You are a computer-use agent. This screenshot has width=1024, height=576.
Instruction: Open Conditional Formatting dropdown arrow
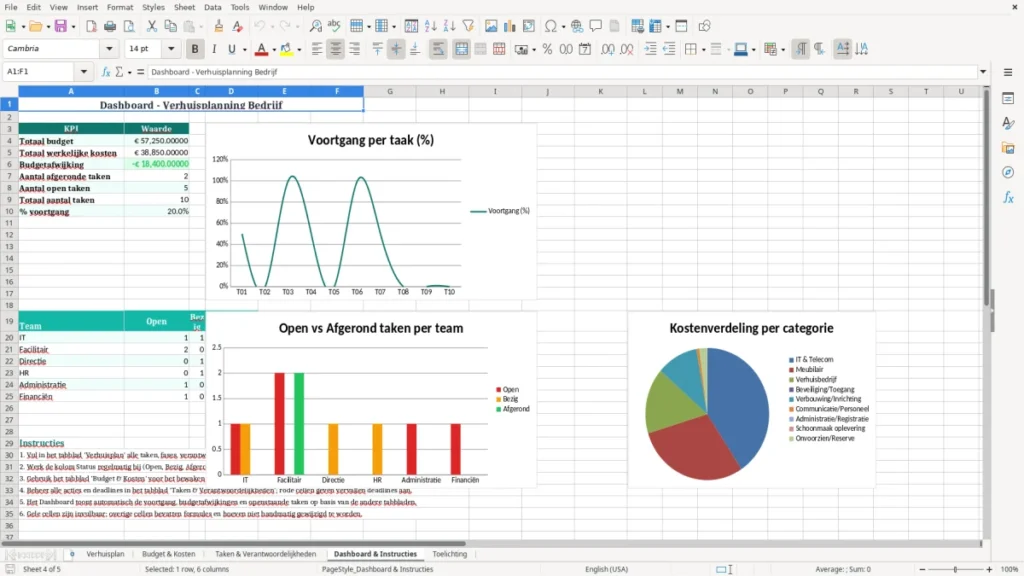[782, 50]
